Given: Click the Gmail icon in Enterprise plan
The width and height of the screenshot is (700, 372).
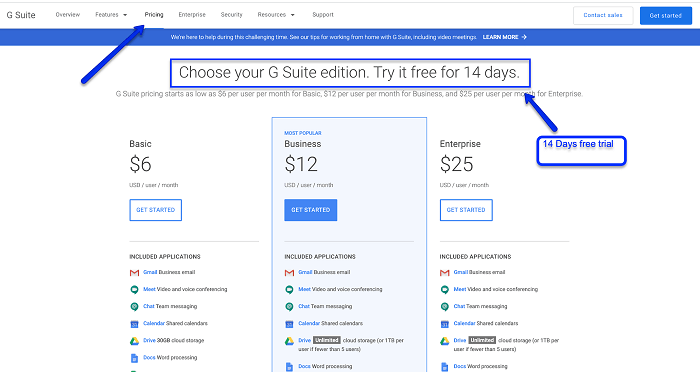Looking at the screenshot, I should click(x=445, y=272).
